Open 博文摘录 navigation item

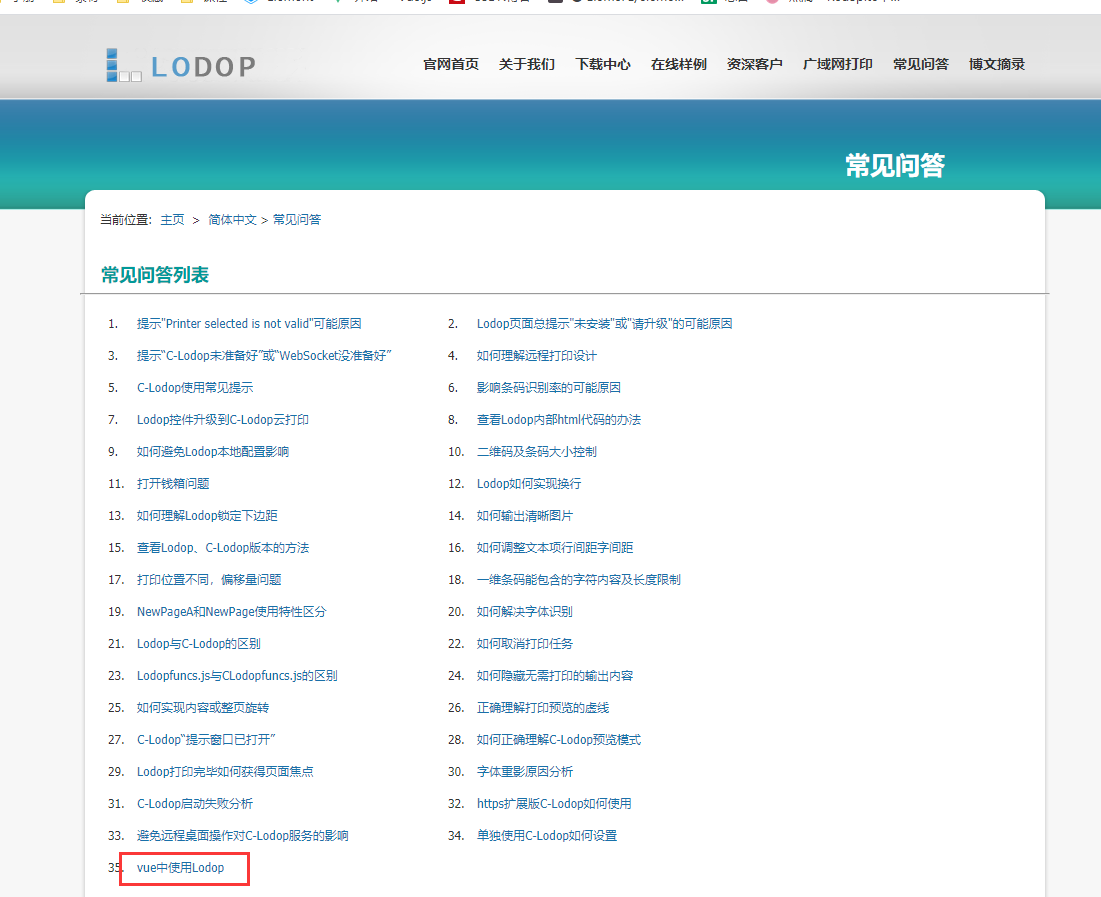(996, 65)
